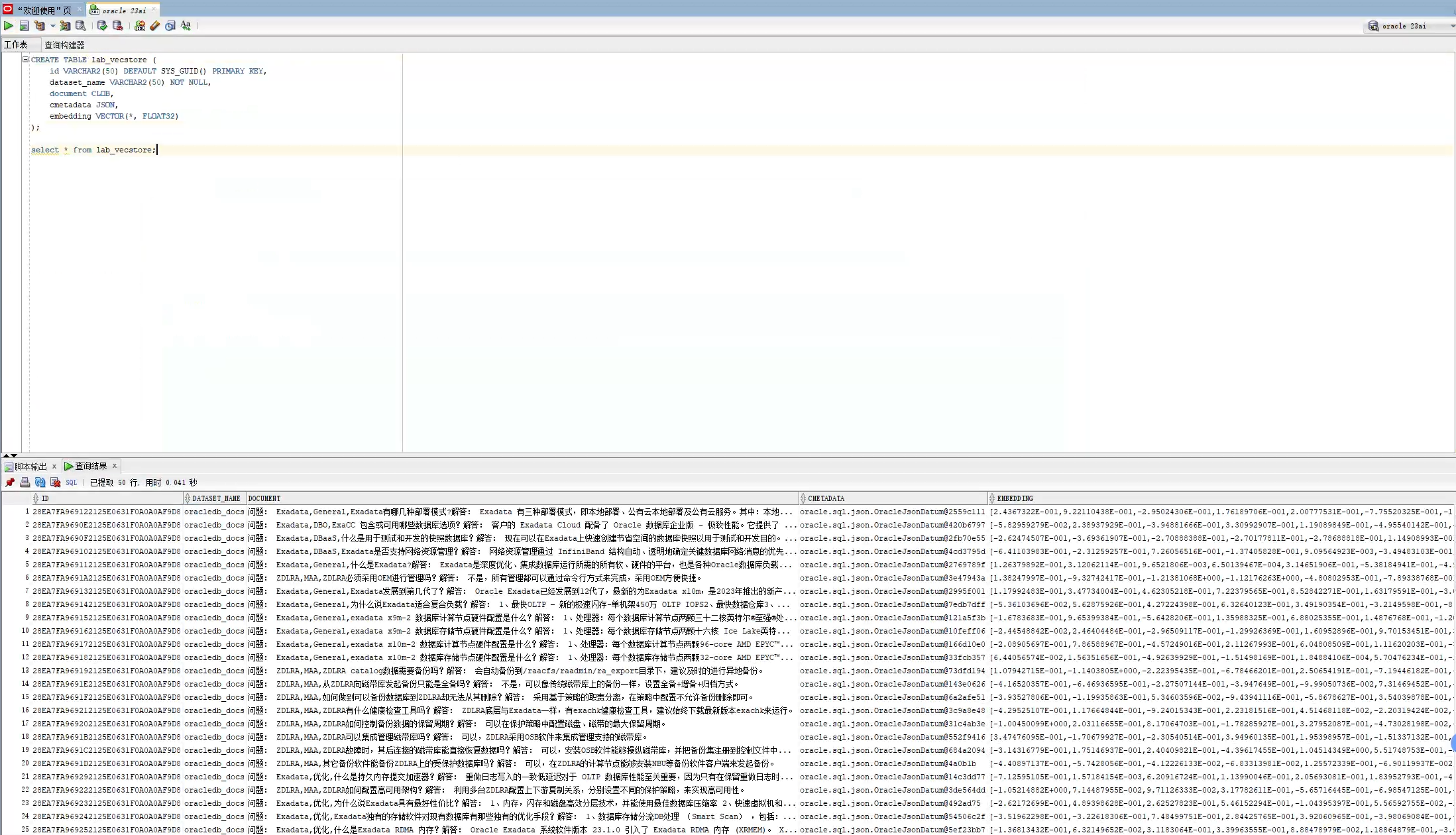Close the 脚本输出 tab
The height and width of the screenshot is (835, 1456).
tap(54, 467)
